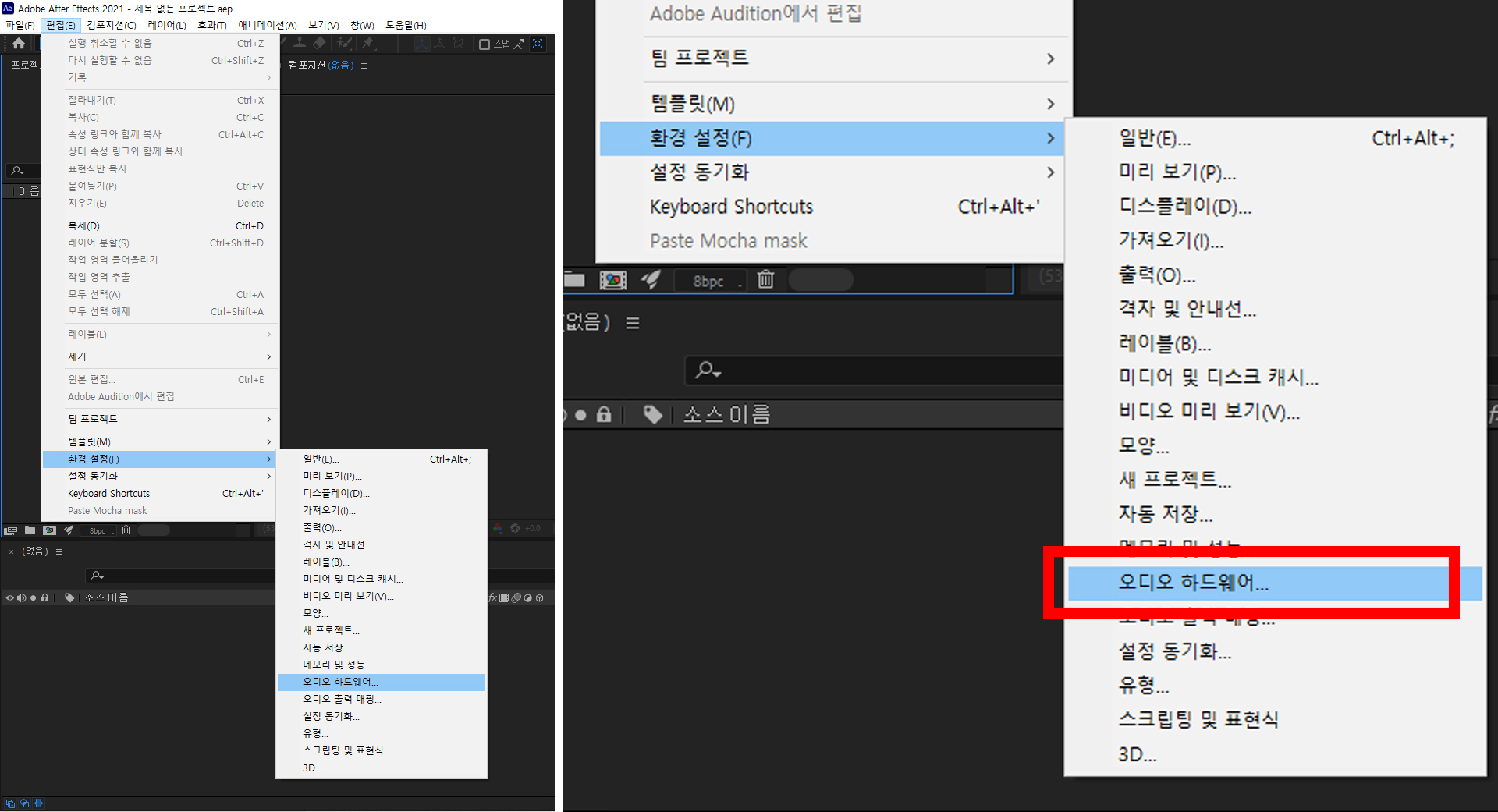Create new folder in left project panel

[x=30, y=530]
